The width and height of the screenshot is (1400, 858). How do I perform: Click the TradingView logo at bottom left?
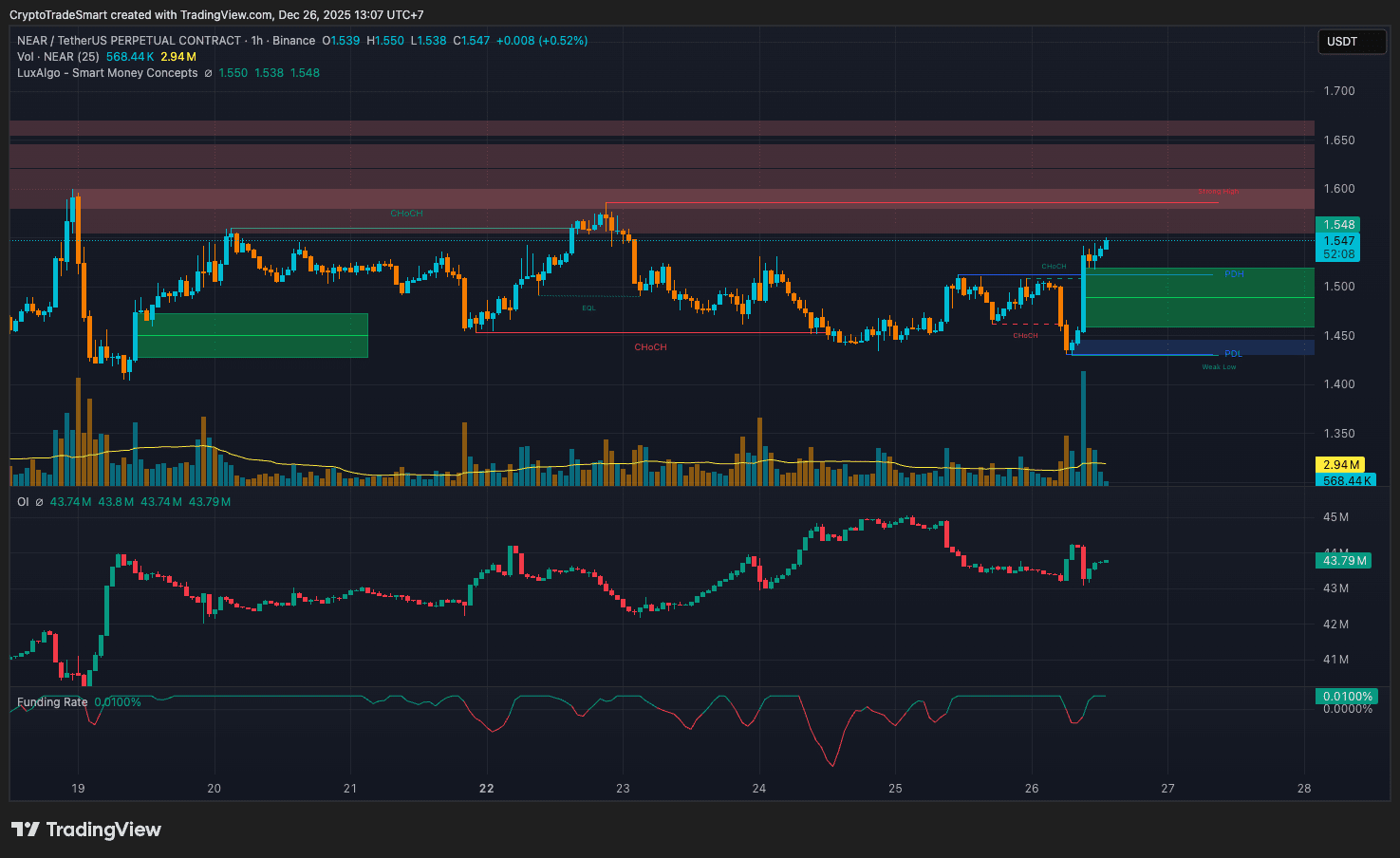[x=86, y=830]
